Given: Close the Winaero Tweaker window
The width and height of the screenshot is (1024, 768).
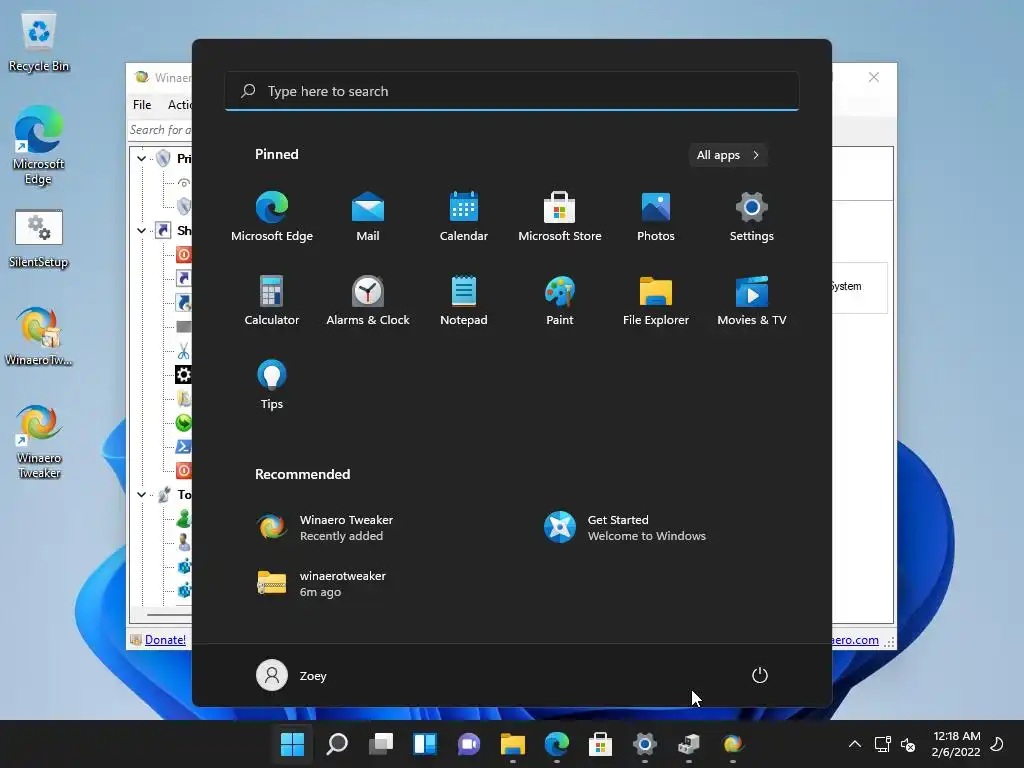Looking at the screenshot, I should [874, 77].
